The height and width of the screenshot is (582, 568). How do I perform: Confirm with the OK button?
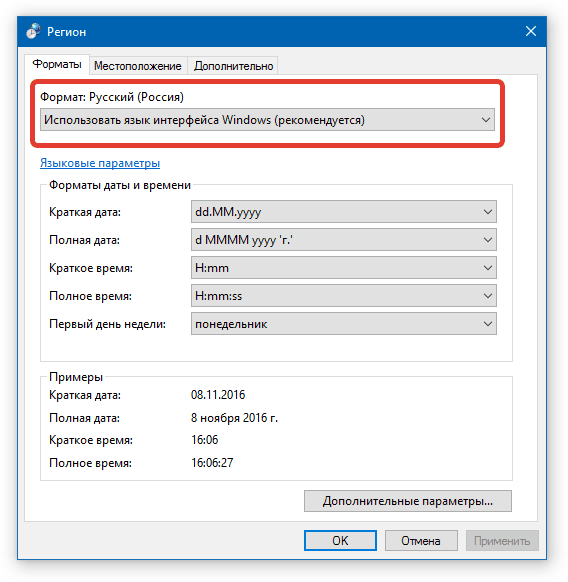coord(340,540)
